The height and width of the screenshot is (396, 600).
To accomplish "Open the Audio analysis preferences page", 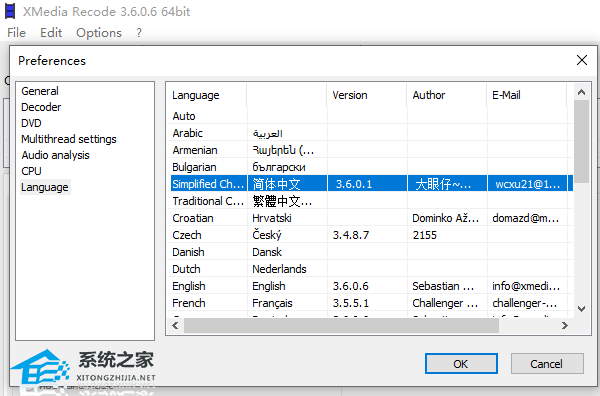I will (x=55, y=155).
